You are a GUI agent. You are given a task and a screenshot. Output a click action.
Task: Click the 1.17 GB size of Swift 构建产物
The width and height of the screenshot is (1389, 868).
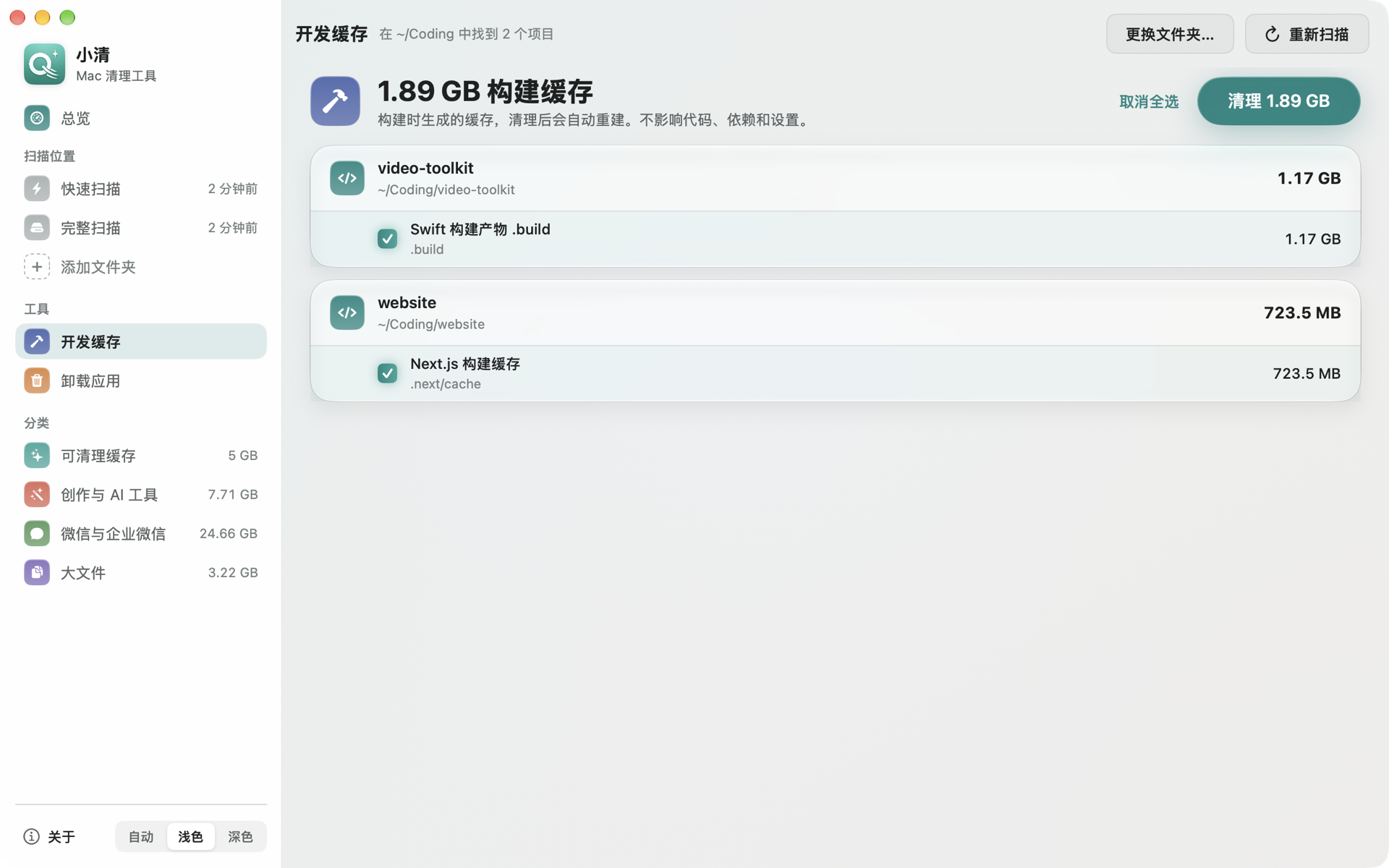point(1312,239)
